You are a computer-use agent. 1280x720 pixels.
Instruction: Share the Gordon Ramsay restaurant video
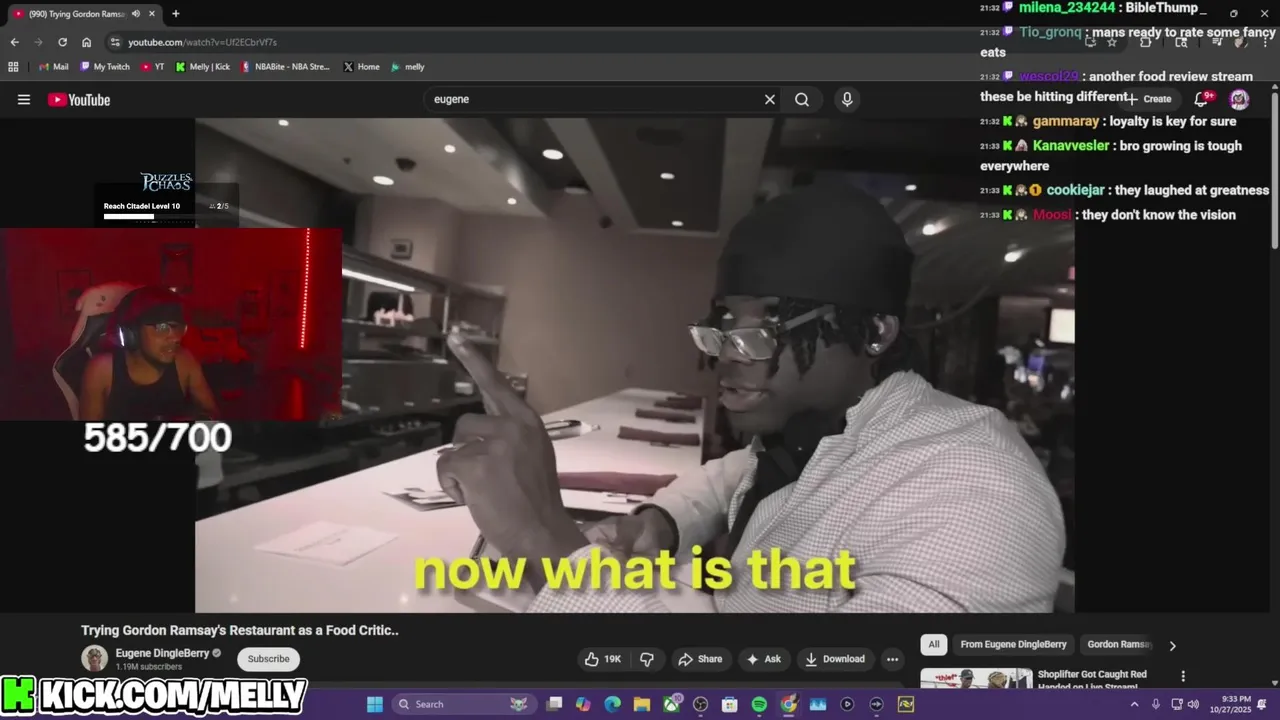(700, 659)
